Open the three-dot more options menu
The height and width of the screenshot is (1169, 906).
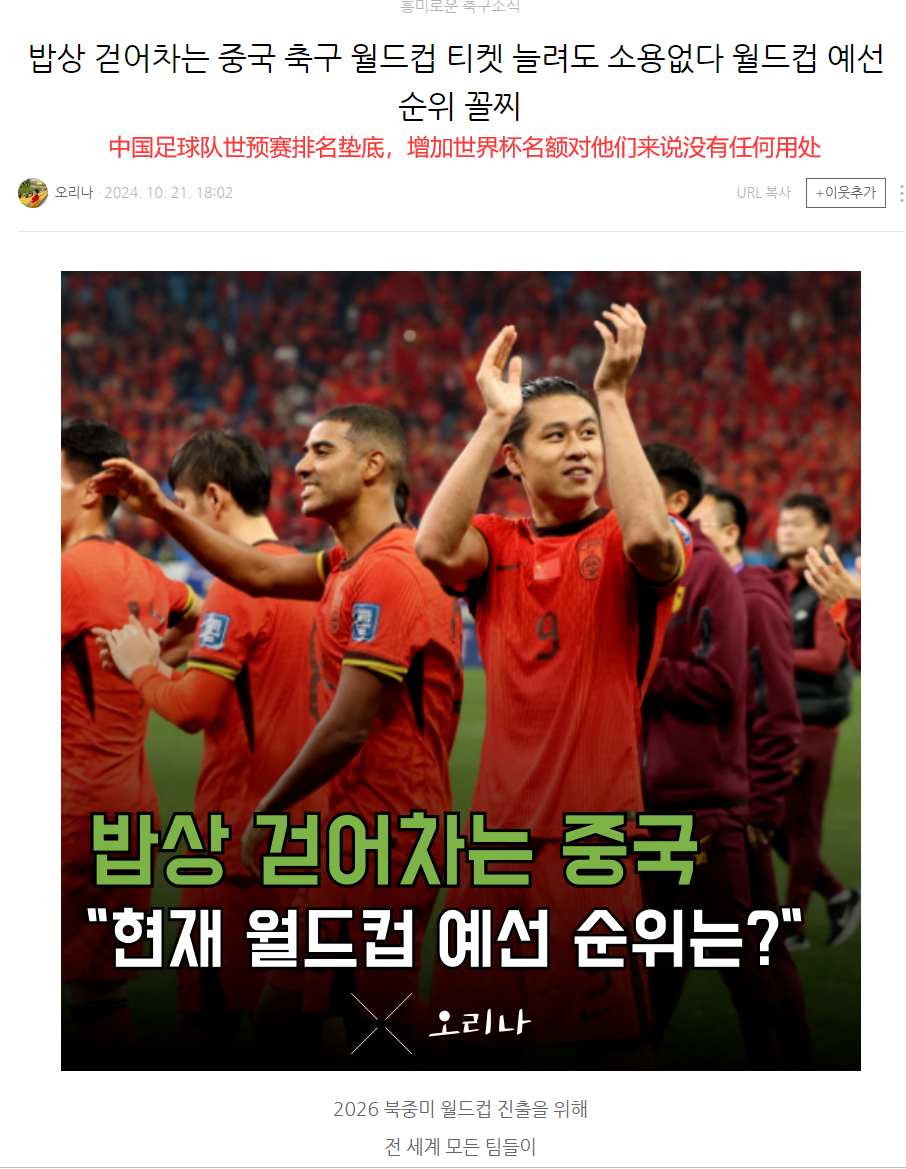pyautogui.click(x=902, y=193)
